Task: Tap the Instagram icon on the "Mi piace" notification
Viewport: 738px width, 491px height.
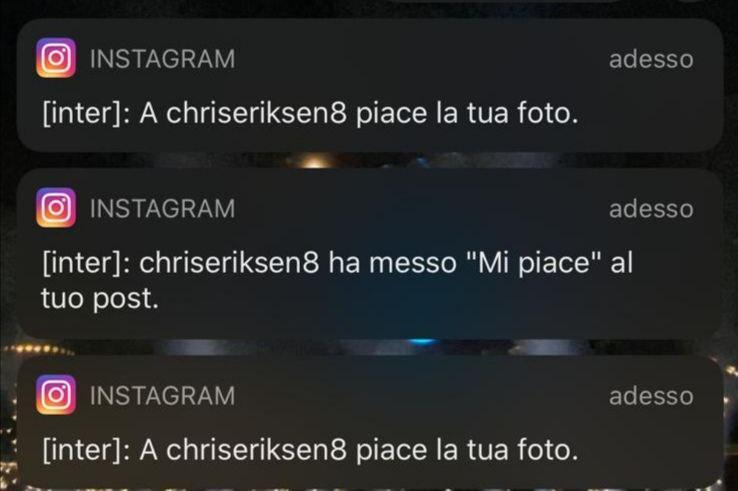Action: coord(56,208)
